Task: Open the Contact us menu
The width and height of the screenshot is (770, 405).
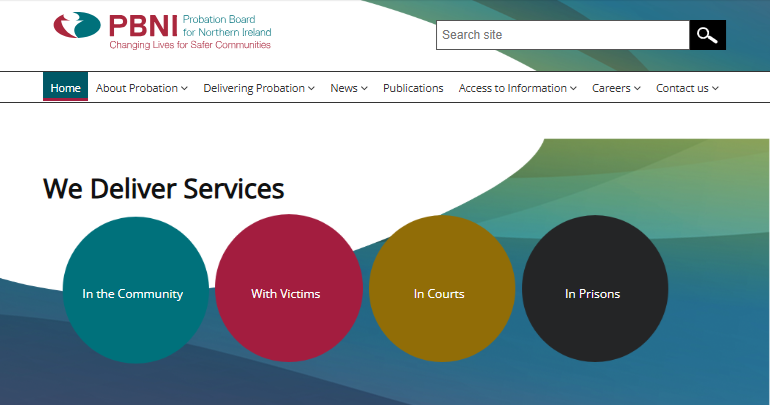Action: pyautogui.click(x=682, y=88)
